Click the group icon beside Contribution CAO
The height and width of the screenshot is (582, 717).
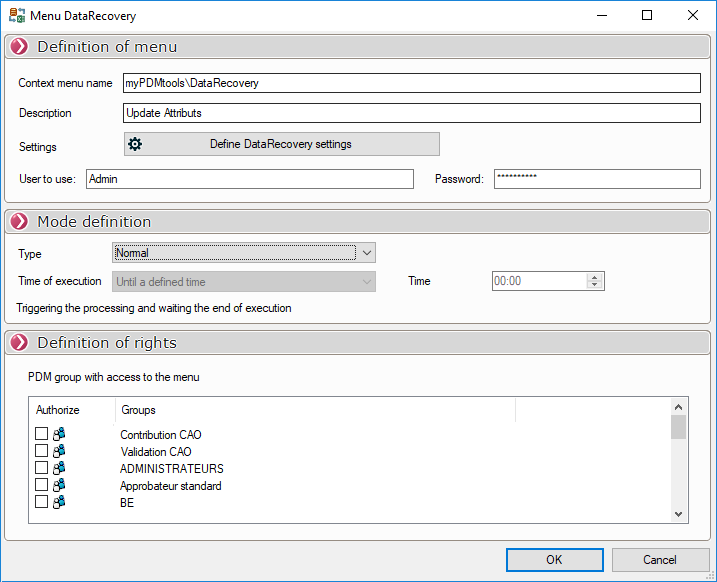pyautogui.click(x=59, y=434)
